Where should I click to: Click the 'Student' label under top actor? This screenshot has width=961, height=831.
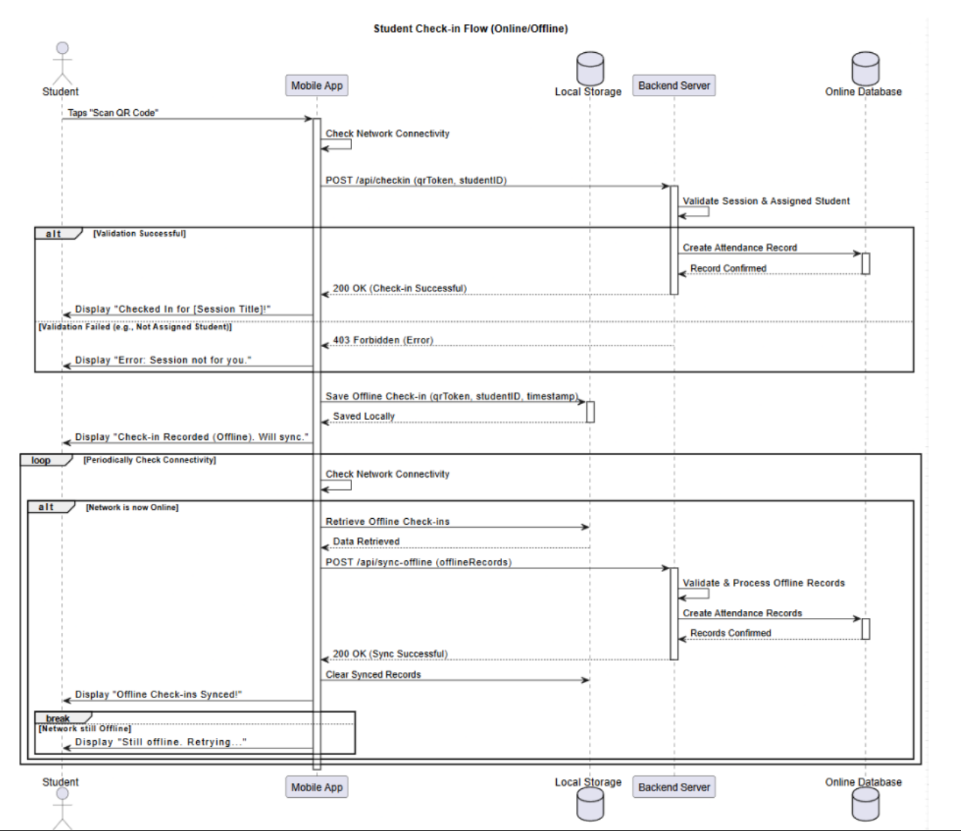61,91
